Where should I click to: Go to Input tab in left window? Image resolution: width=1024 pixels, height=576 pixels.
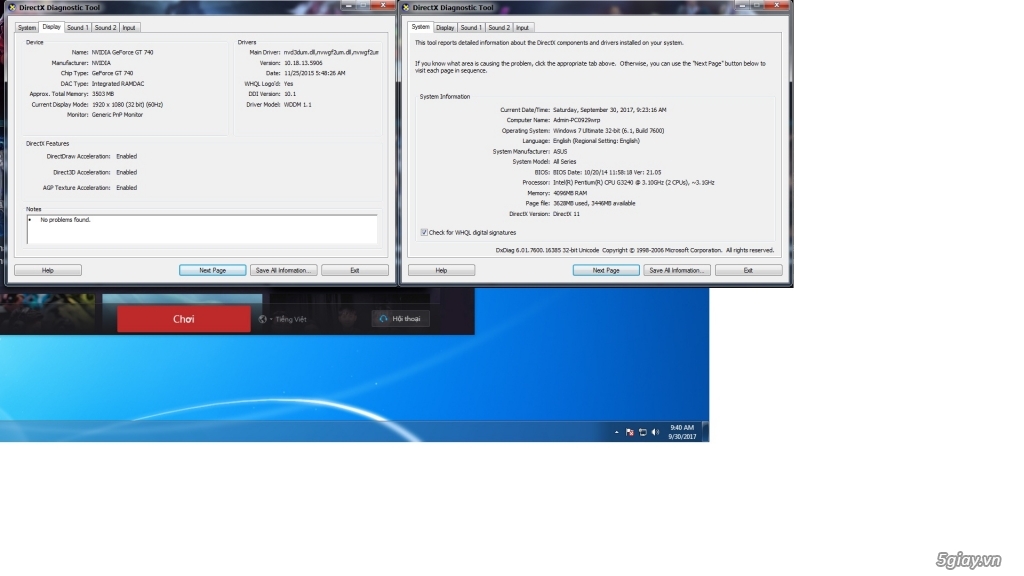point(129,28)
